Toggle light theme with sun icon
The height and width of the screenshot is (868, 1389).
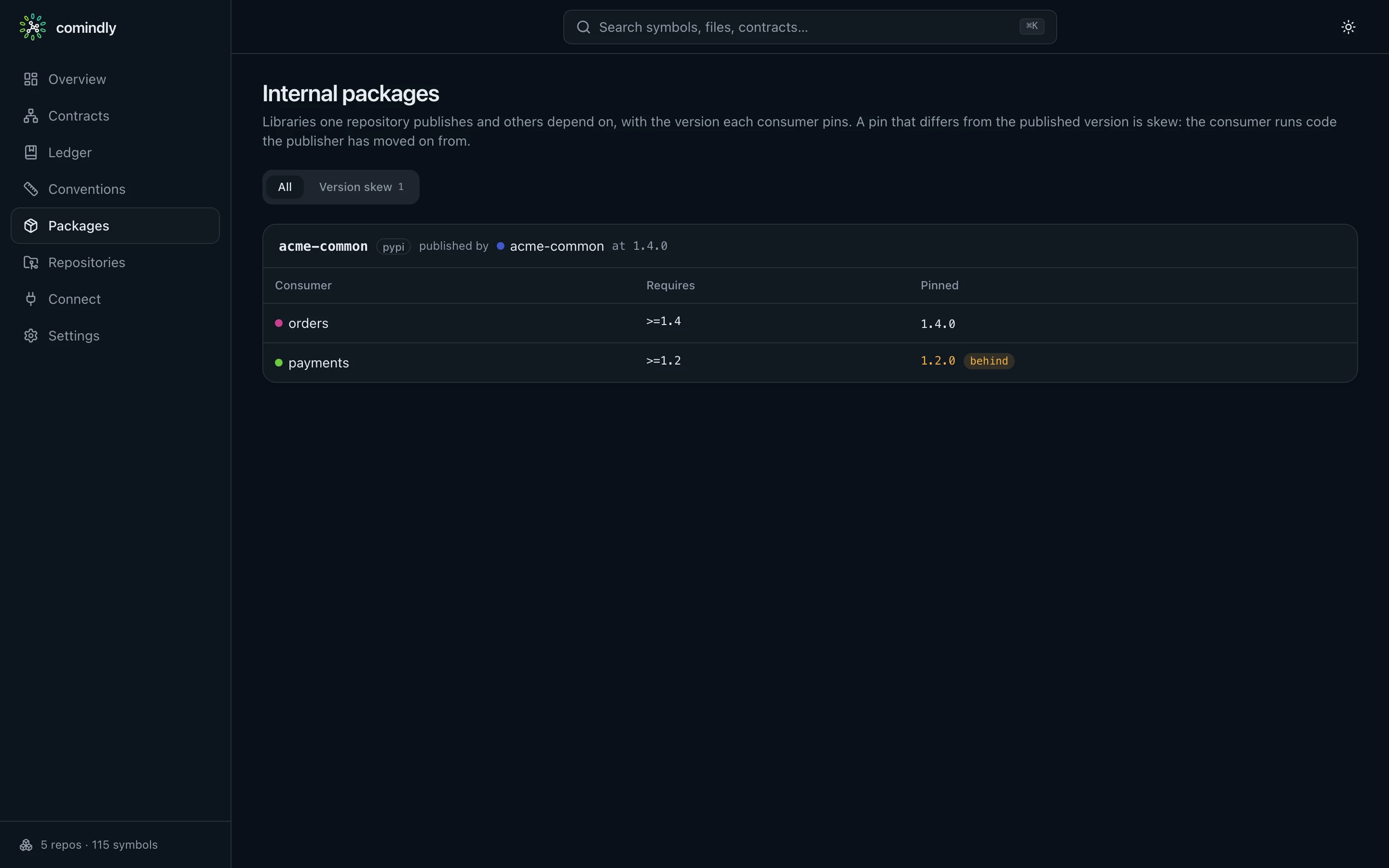pos(1348,27)
